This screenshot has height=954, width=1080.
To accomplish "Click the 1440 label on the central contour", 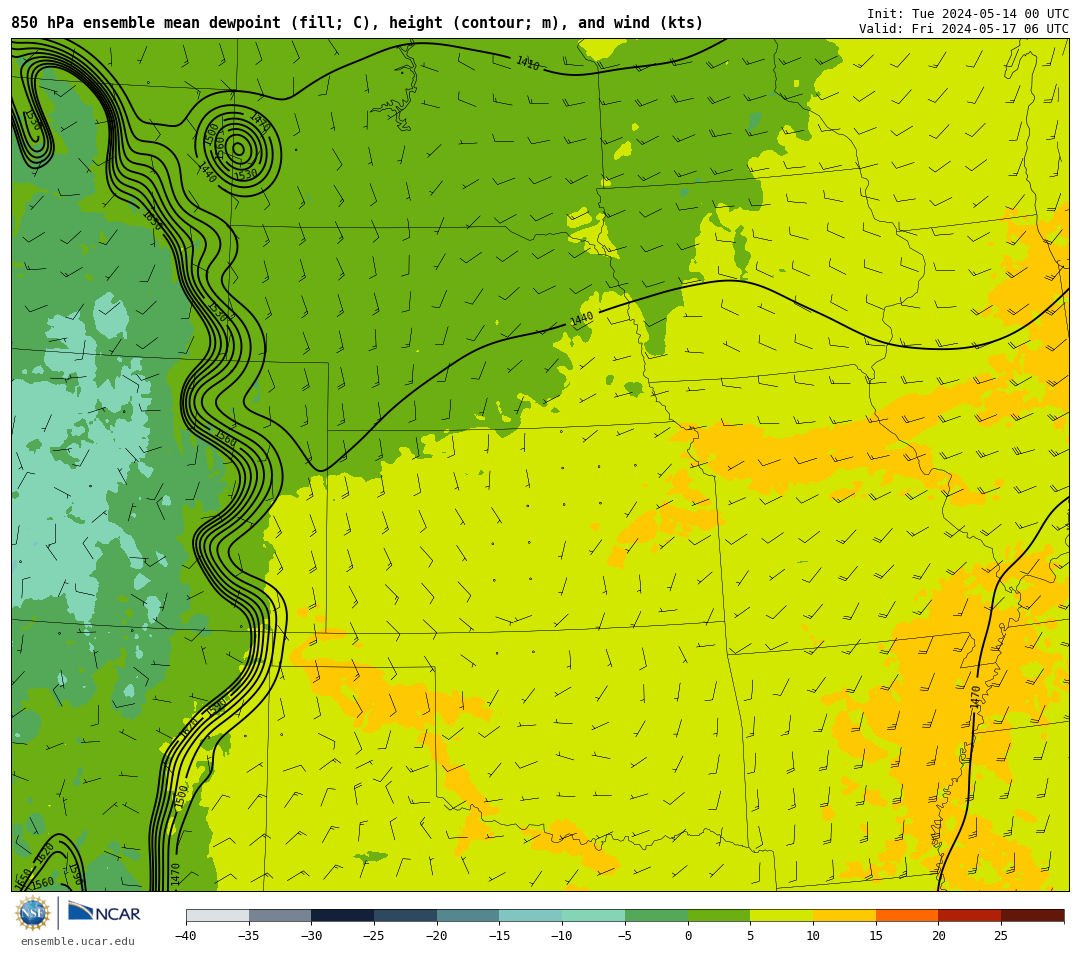I will point(581,320).
